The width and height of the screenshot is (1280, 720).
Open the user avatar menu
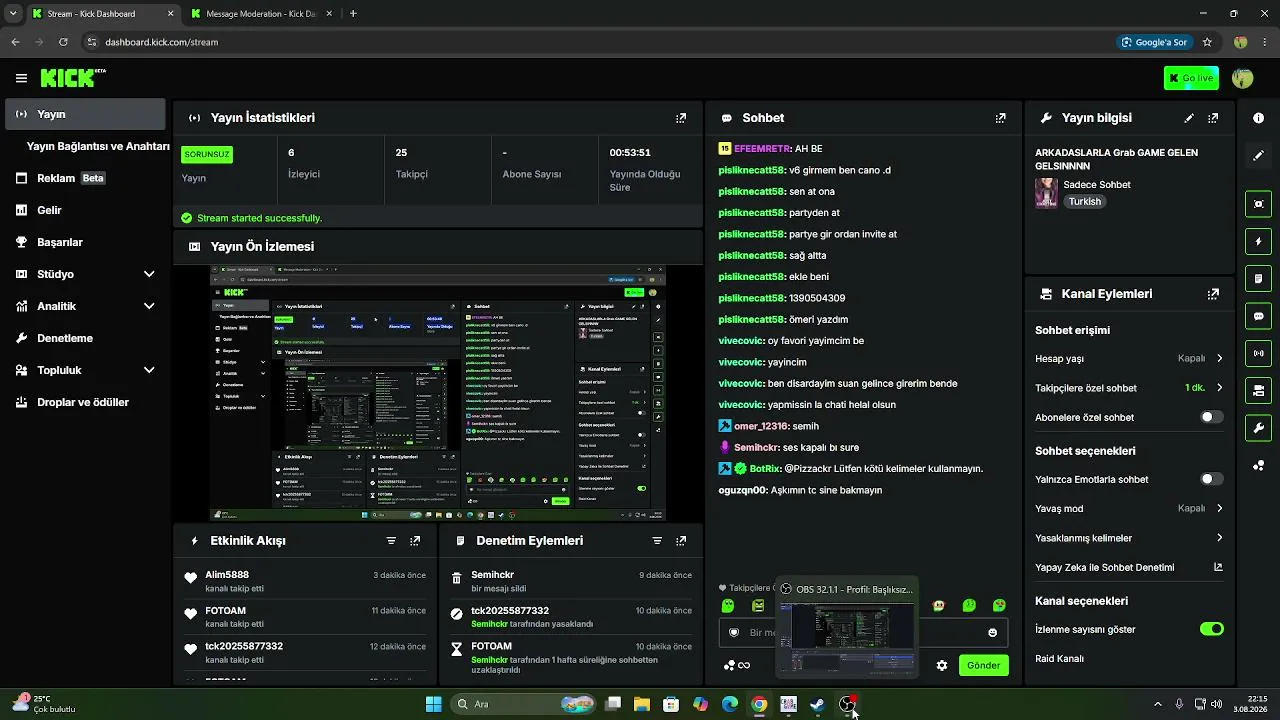(x=1243, y=78)
